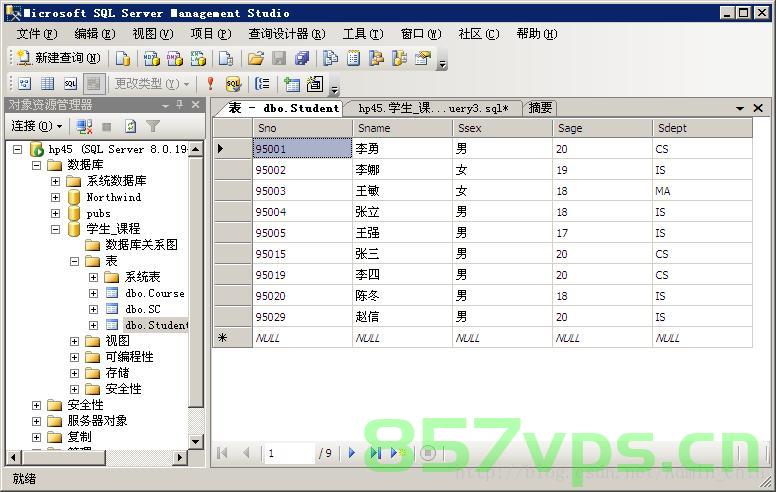Toggle the SQL pane icon

click(71, 84)
